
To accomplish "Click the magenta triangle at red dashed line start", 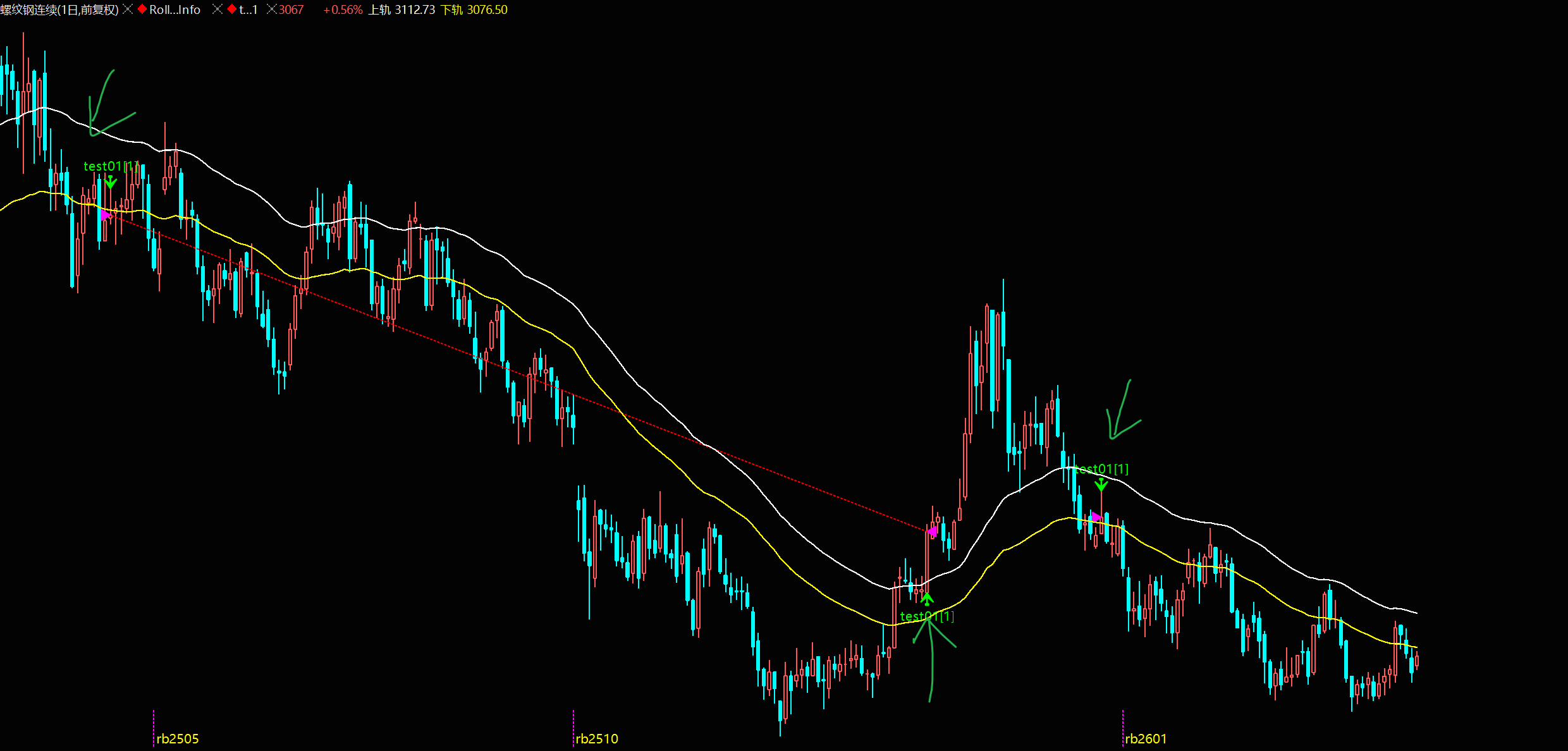I will 105,215.
